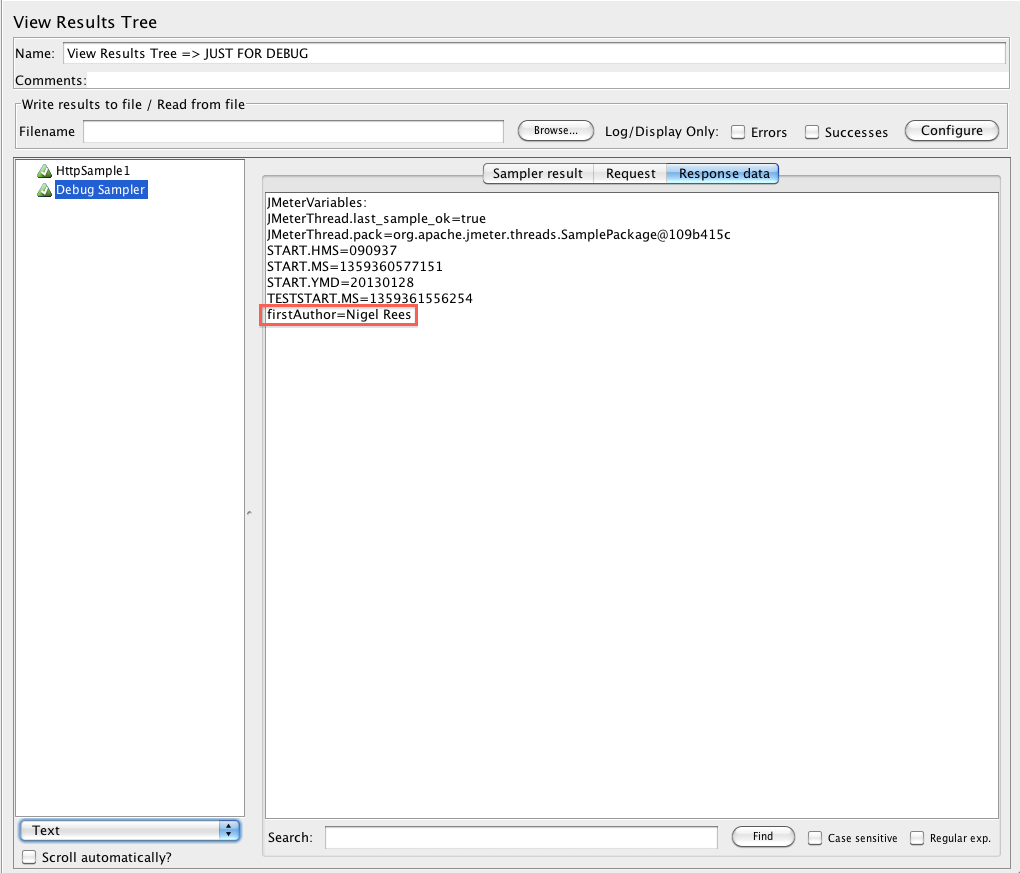Switch to the Request tab
Viewport: 1020px width, 873px height.
pyautogui.click(x=631, y=174)
